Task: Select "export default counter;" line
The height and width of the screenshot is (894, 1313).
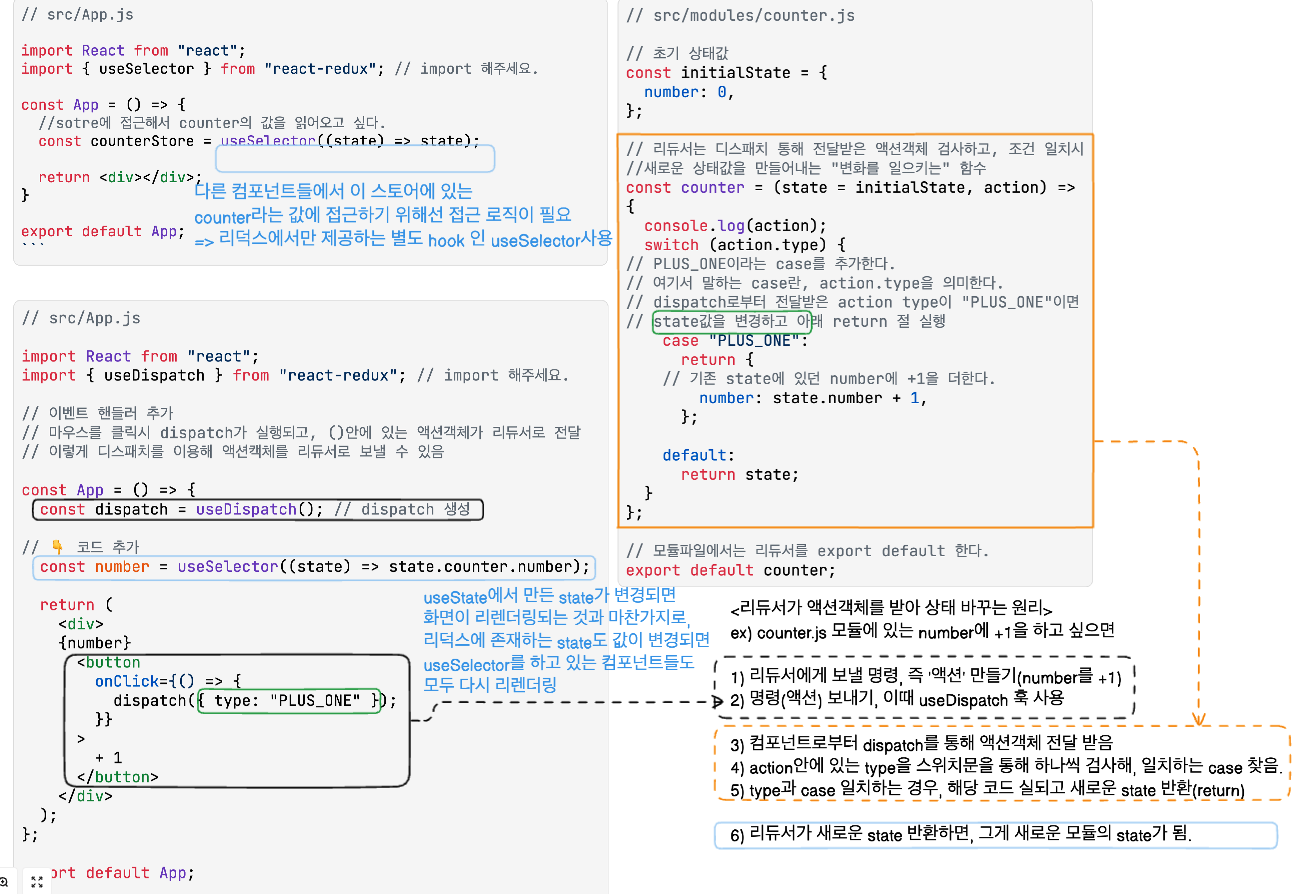Action: pyautogui.click(x=731, y=570)
